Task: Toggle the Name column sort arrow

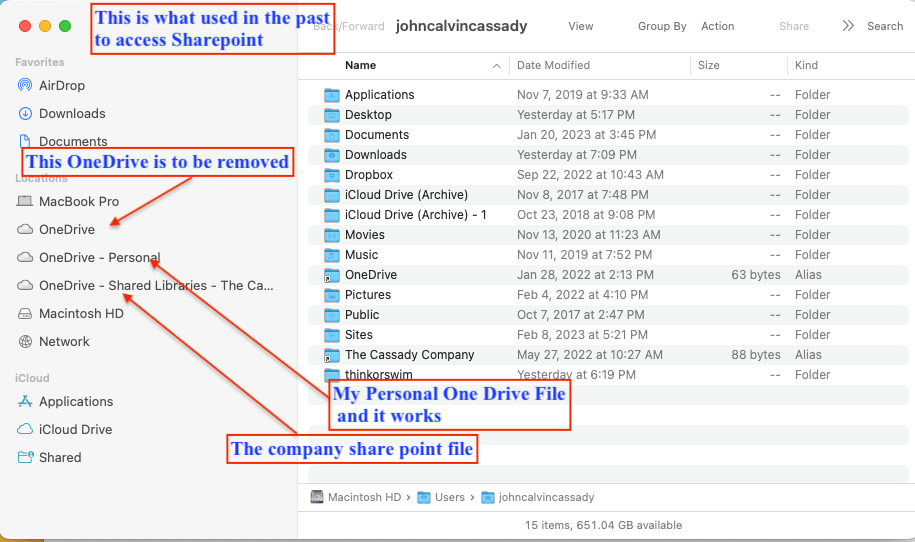Action: click(x=497, y=66)
